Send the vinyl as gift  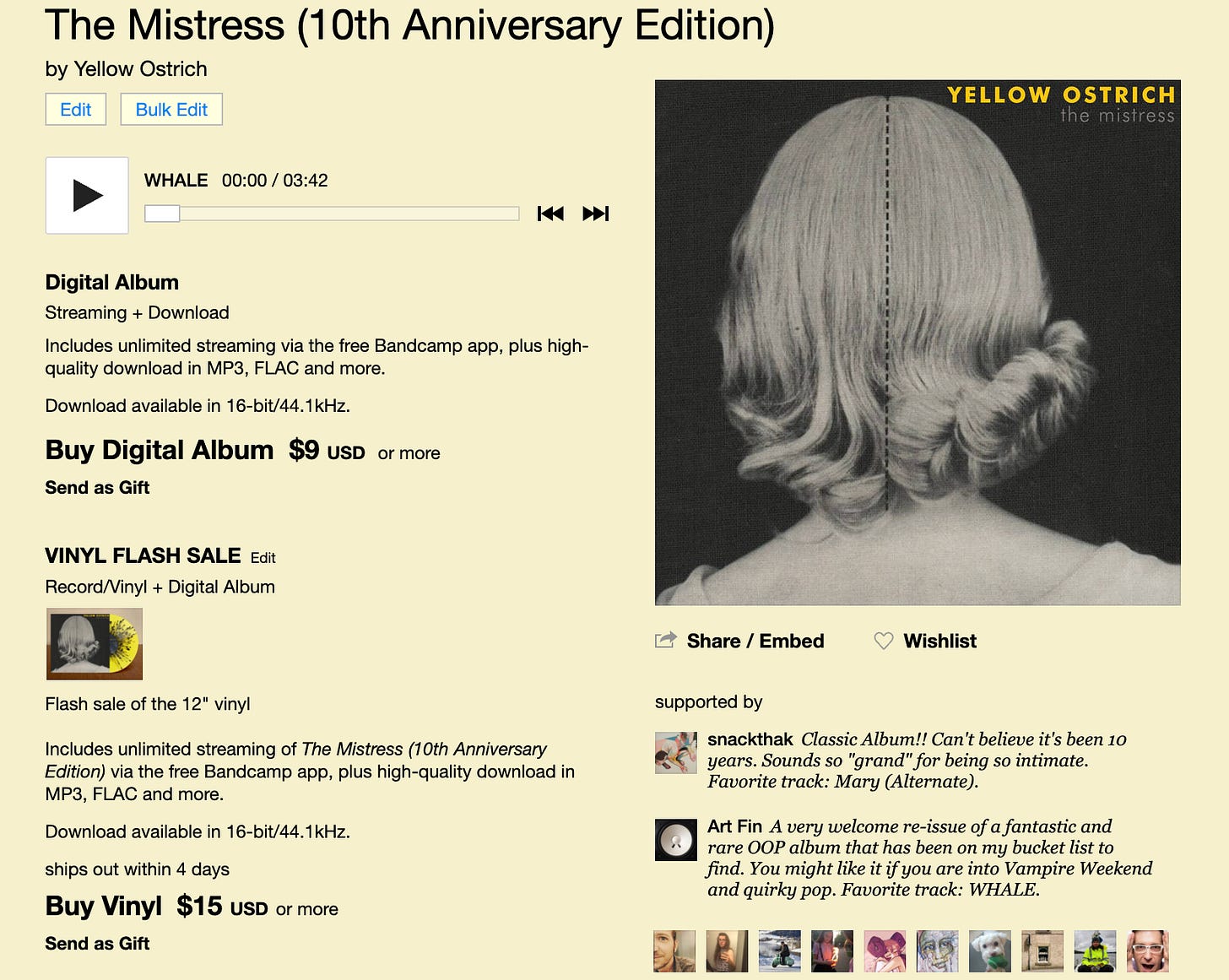click(97, 943)
